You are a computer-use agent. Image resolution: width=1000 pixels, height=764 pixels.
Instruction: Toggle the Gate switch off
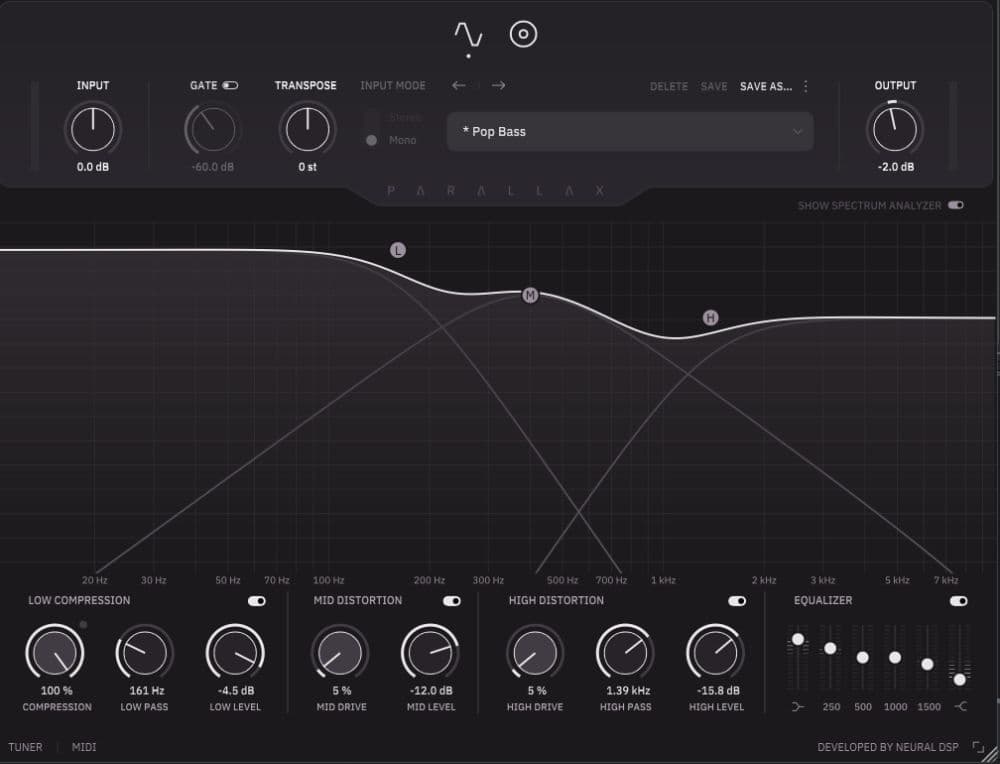[x=230, y=85]
